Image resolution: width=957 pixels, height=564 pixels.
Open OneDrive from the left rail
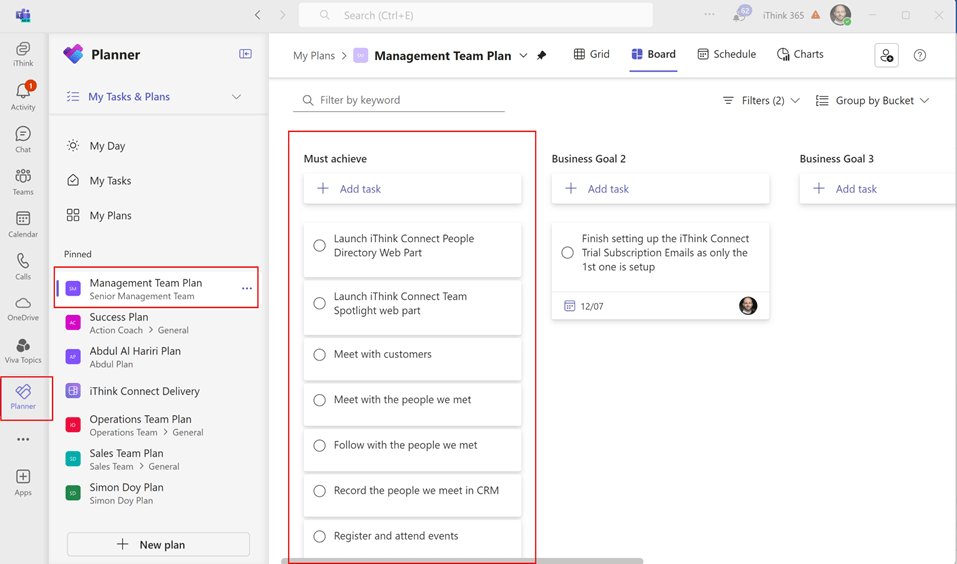coord(23,308)
